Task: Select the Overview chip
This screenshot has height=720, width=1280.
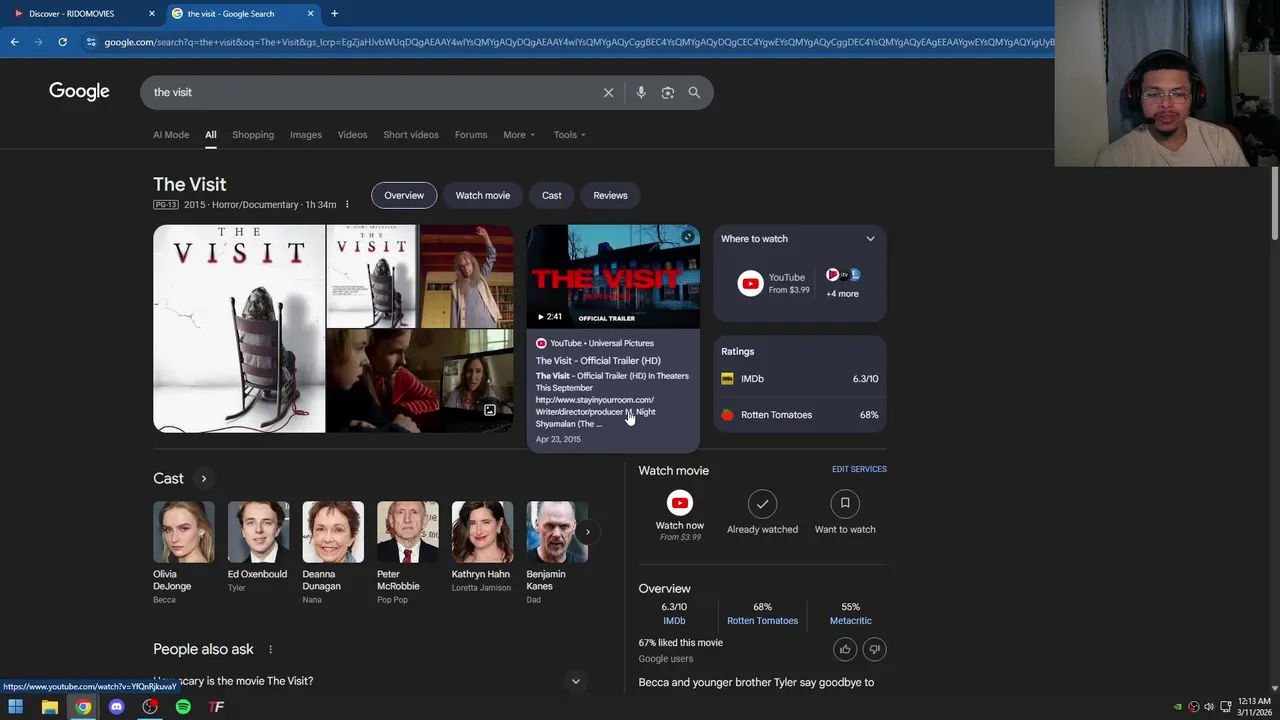Action: (404, 195)
